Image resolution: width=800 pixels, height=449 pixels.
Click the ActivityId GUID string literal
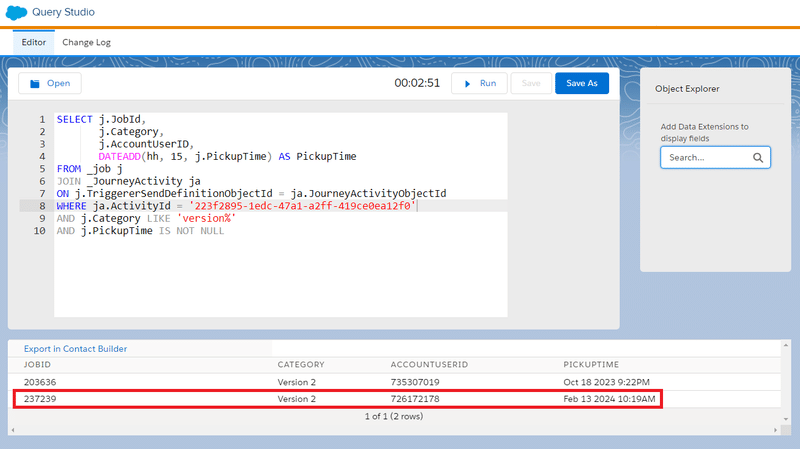pyautogui.click(x=303, y=206)
